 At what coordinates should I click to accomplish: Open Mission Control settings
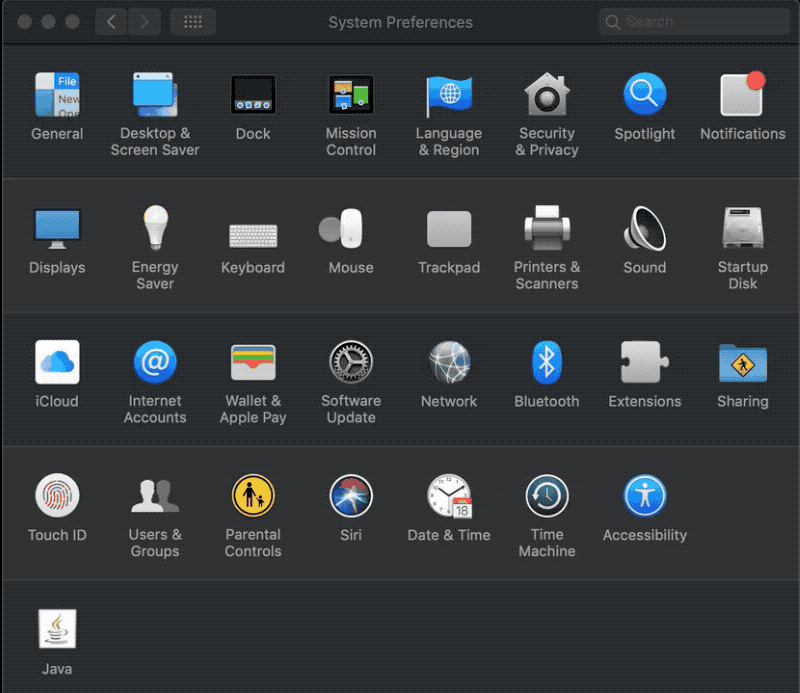[x=351, y=95]
